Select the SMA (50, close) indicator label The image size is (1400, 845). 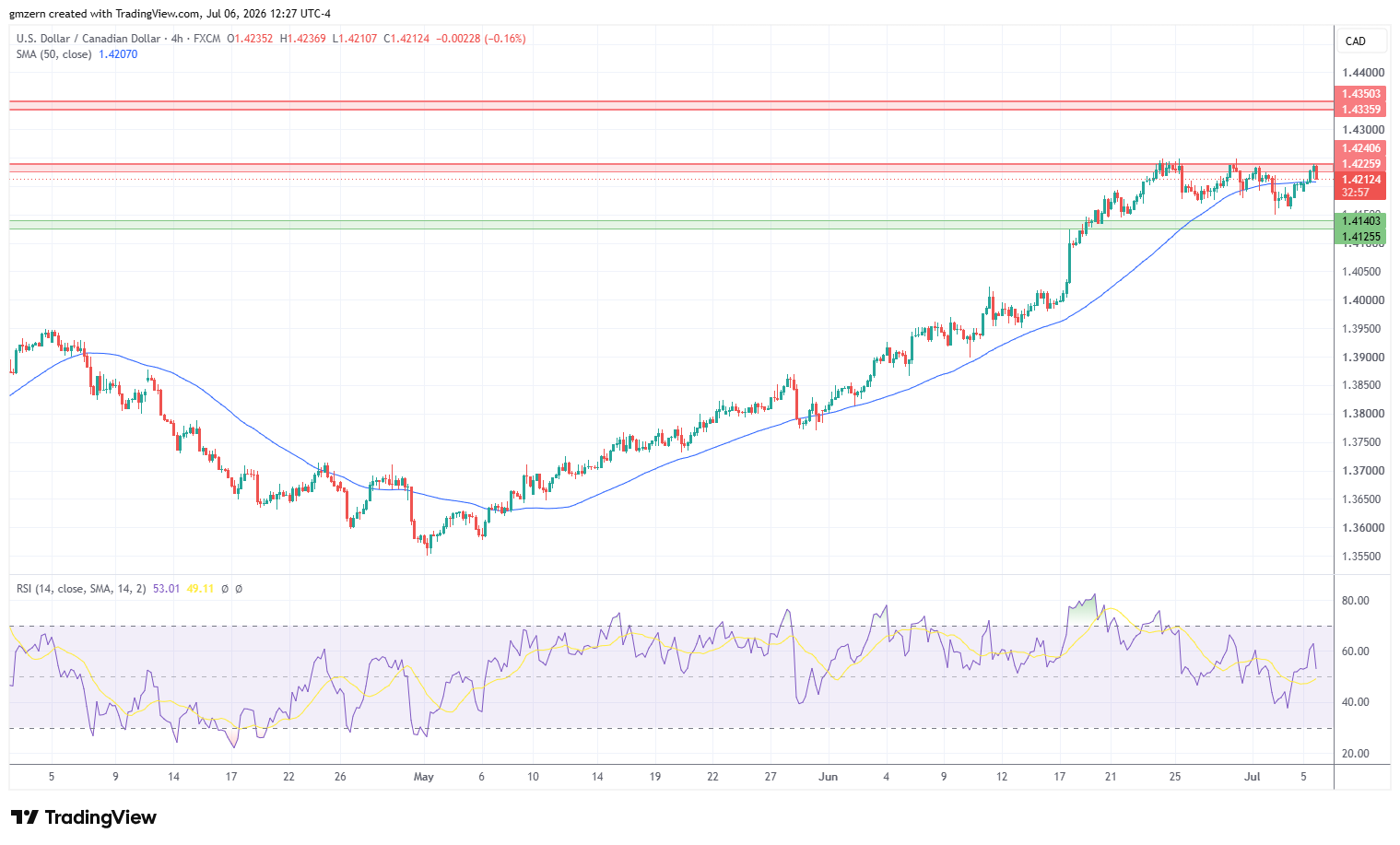pos(53,54)
